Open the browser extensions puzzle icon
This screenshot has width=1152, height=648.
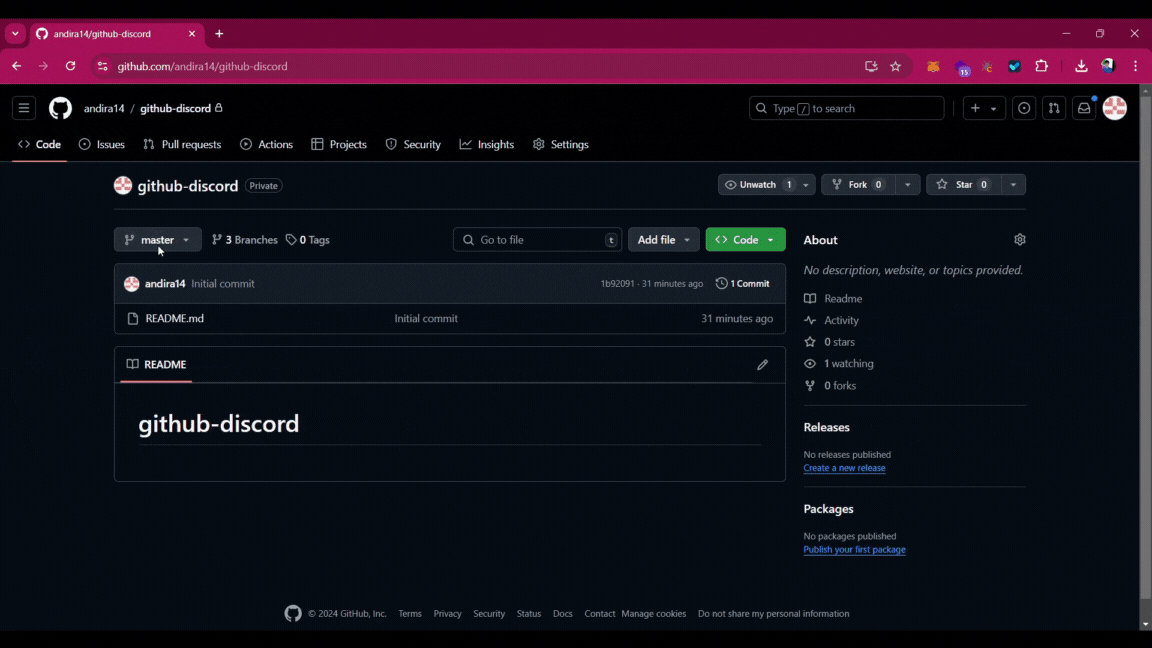click(1041, 66)
